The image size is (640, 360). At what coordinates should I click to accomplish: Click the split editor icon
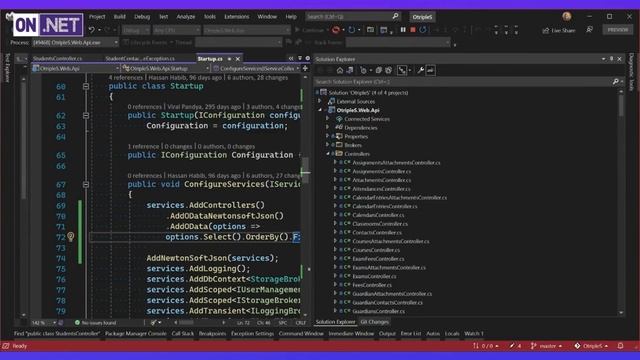305,69
